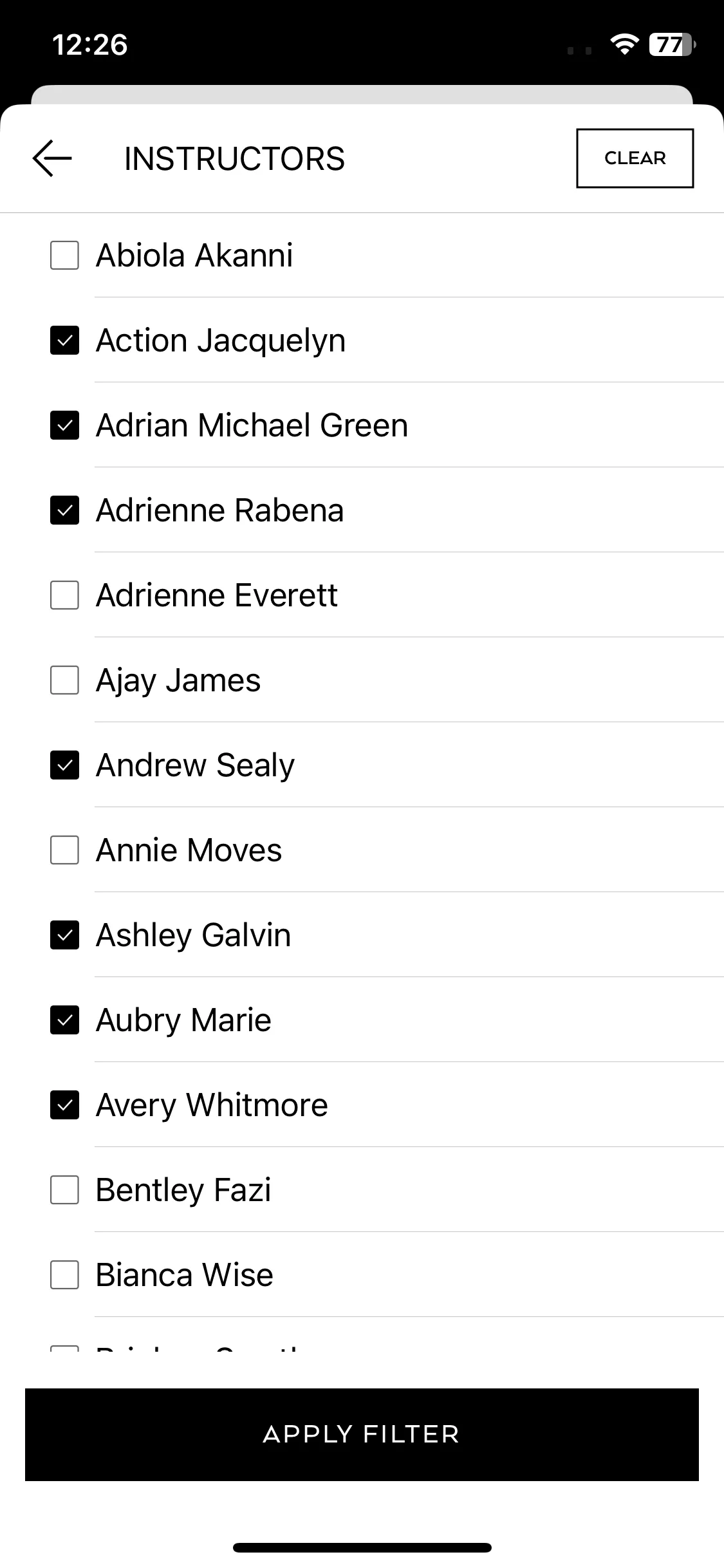The height and width of the screenshot is (1568, 724).
Task: Uncheck the Avery Whitmore checkbox
Action: [64, 1105]
